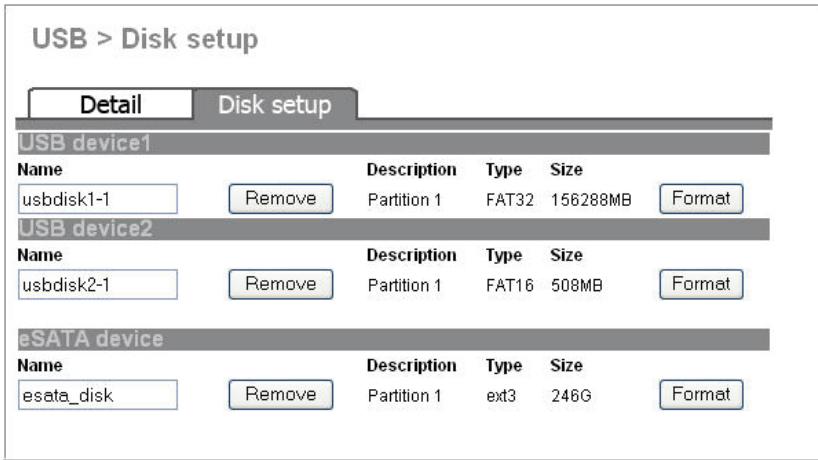The width and height of the screenshot is (818, 460).
Task: Format the FAT32 156288MB partition
Action: click(x=701, y=199)
